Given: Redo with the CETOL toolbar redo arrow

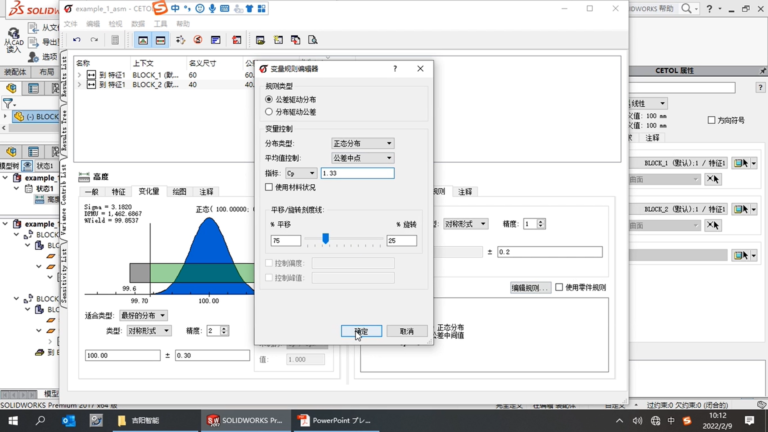Looking at the screenshot, I should [x=94, y=40].
